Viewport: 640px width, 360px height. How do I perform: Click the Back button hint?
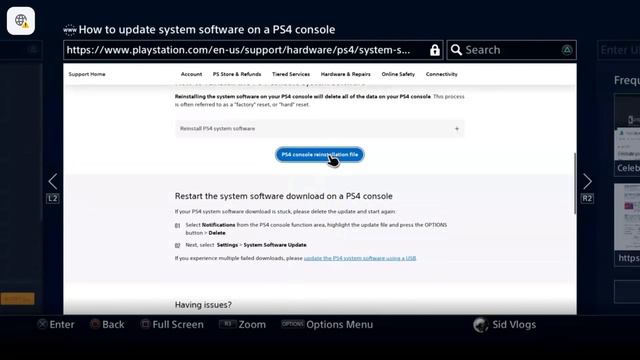(x=107, y=324)
